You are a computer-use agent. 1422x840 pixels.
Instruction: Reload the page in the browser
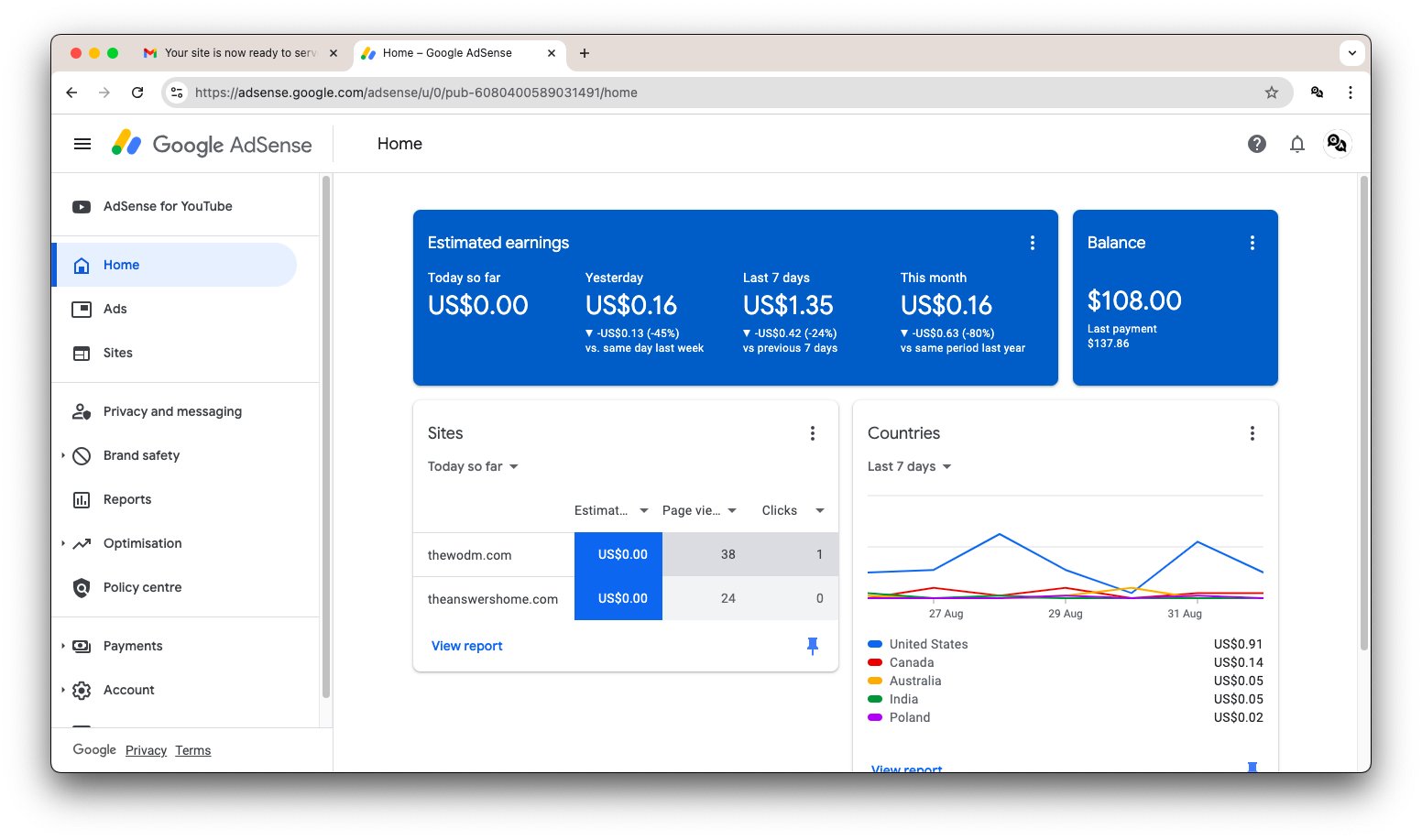(137, 93)
